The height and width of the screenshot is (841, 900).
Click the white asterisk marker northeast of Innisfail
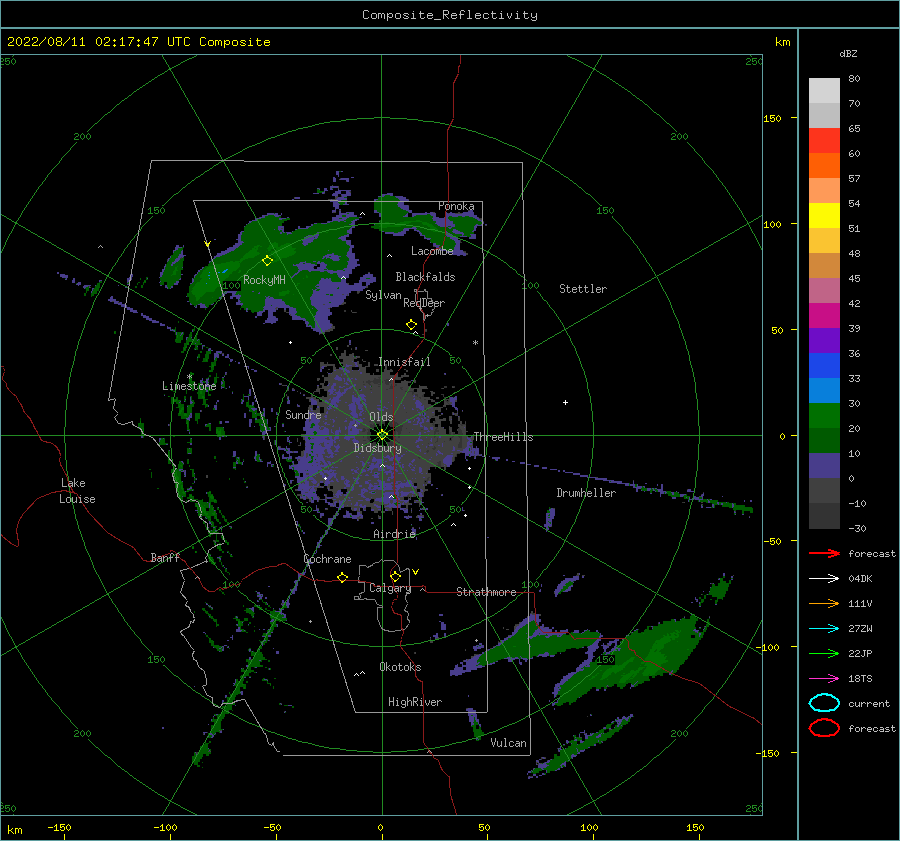coord(475,343)
